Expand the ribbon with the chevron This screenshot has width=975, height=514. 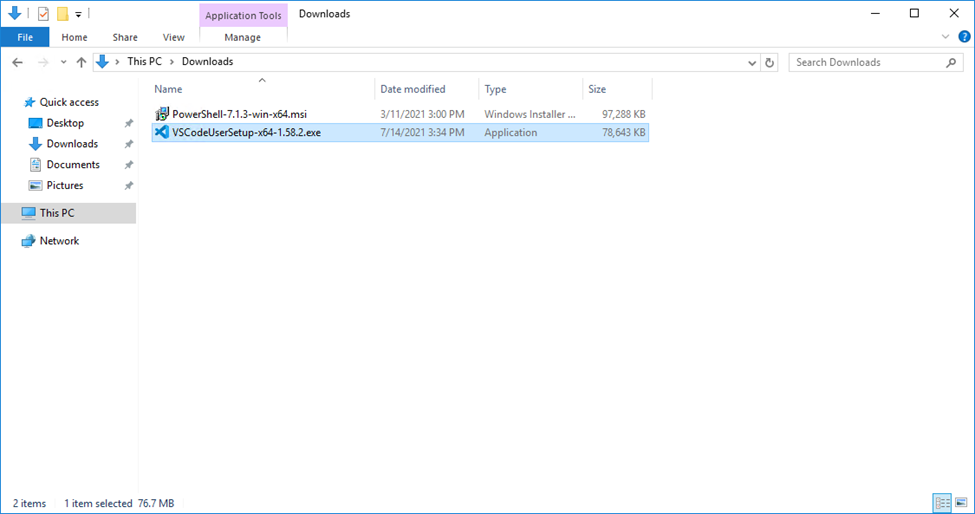(945, 37)
